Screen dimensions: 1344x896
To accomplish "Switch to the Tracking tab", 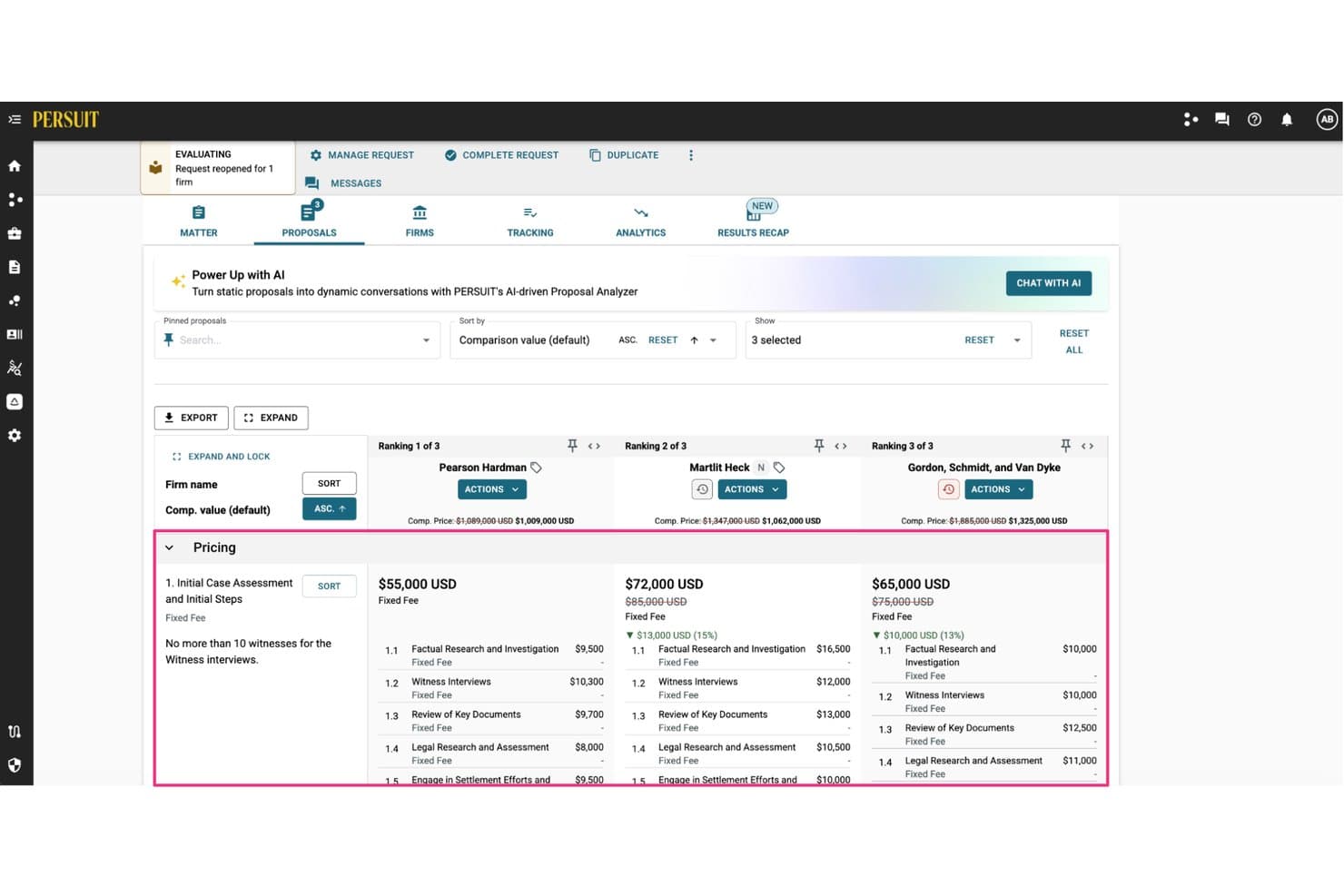I will click(x=530, y=221).
